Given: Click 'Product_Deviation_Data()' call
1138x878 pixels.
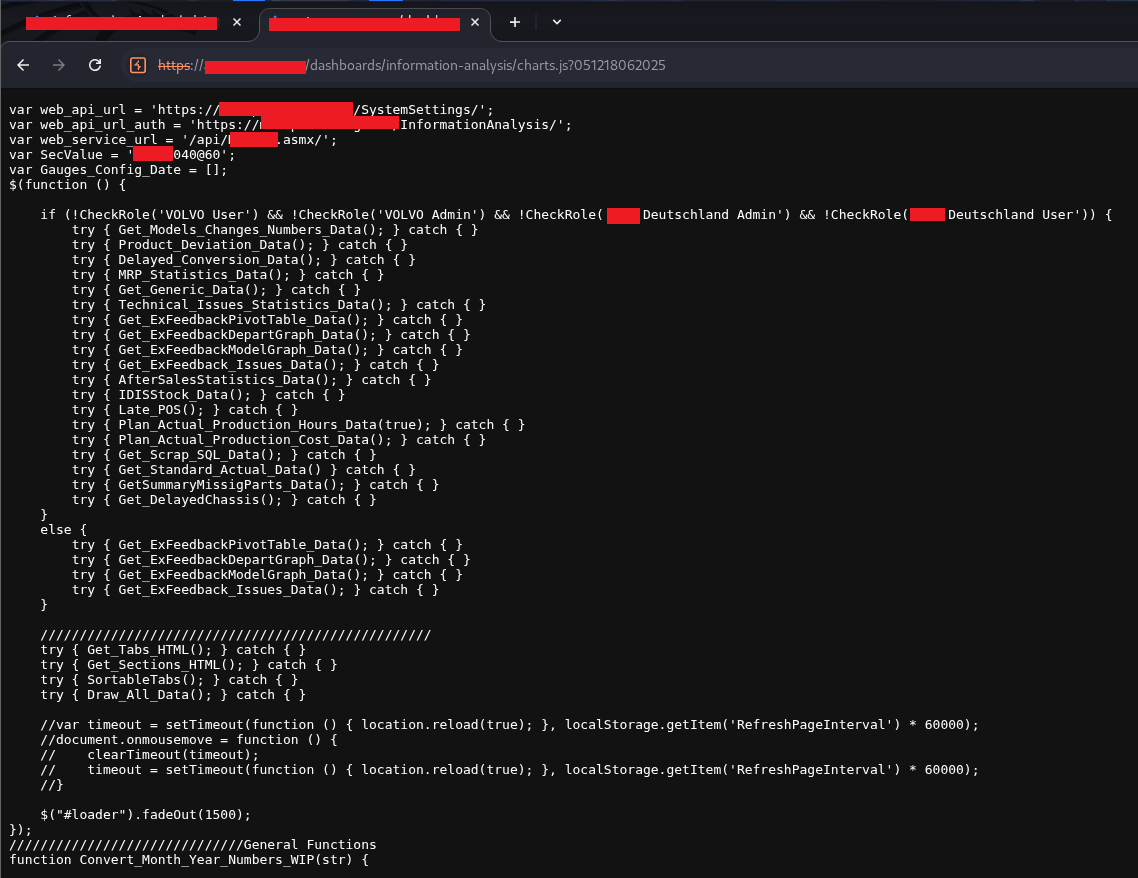Looking at the screenshot, I should [x=216, y=245].
